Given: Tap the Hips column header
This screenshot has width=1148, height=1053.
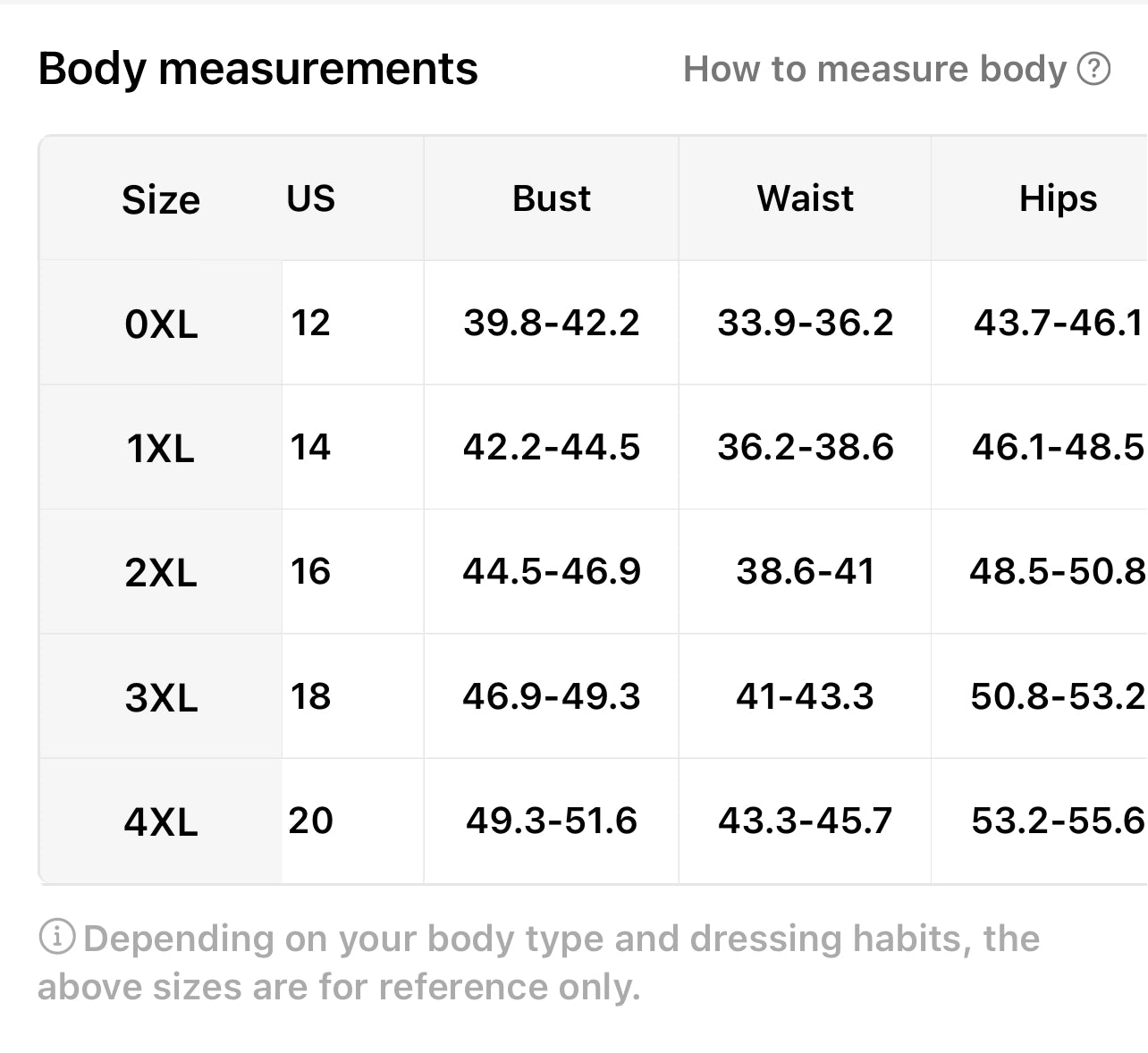Looking at the screenshot, I should pyautogui.click(x=1058, y=198).
